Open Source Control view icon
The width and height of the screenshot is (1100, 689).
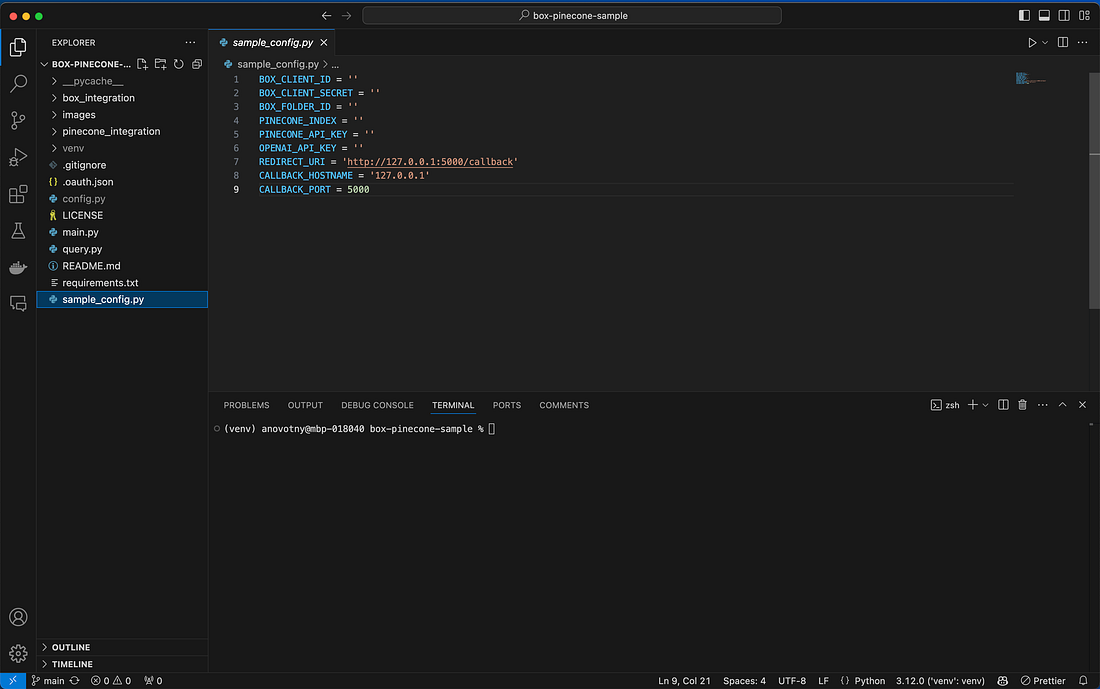[18, 120]
